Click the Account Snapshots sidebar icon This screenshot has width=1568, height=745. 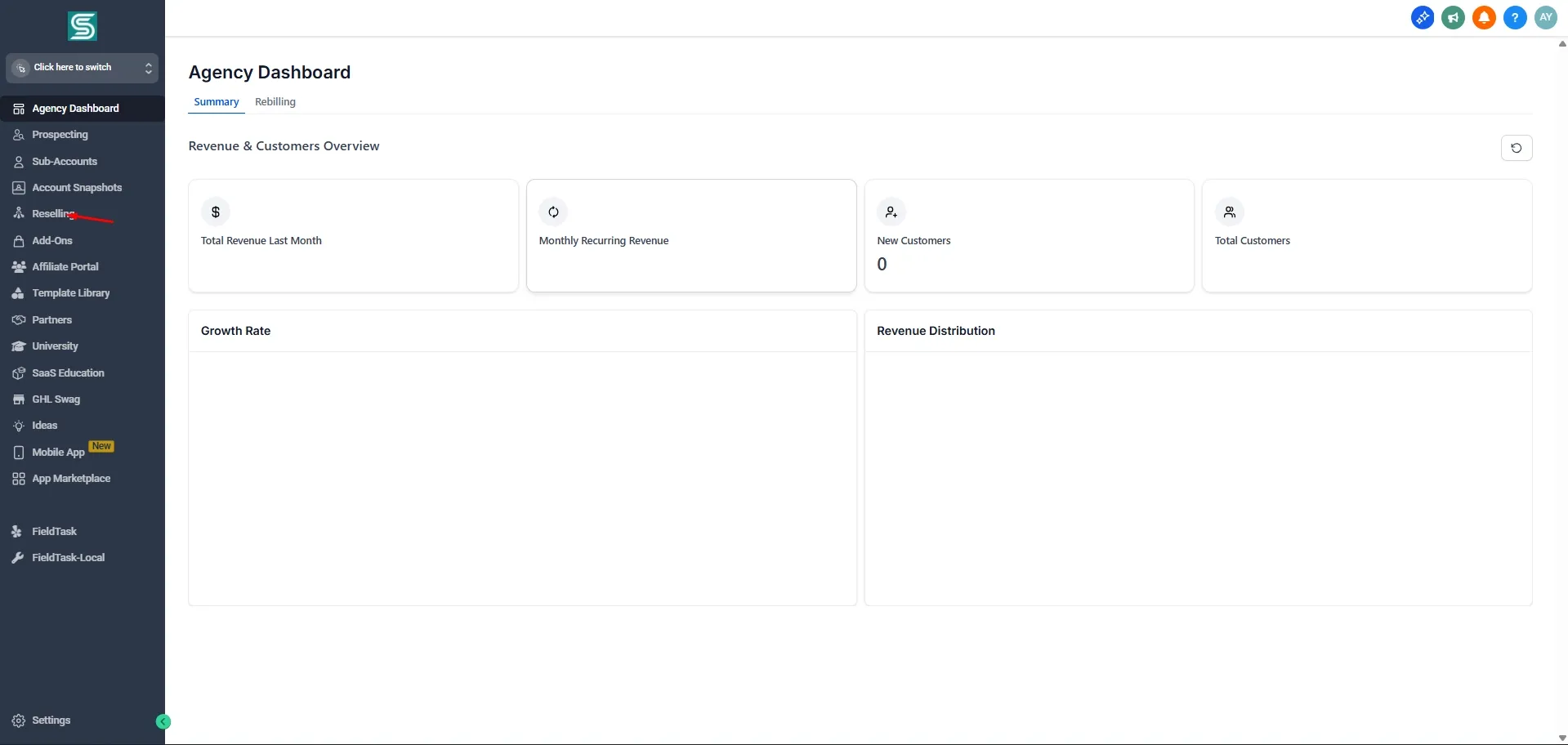coord(19,188)
